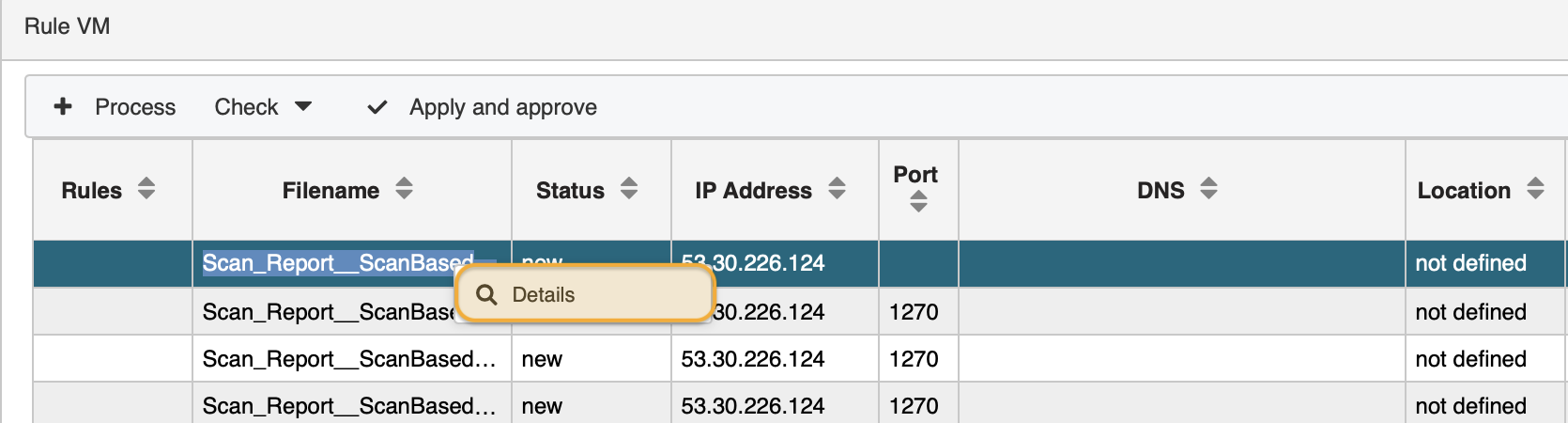The height and width of the screenshot is (423, 1568).
Task: Click the Rule VM panel title
Action: tap(68, 26)
